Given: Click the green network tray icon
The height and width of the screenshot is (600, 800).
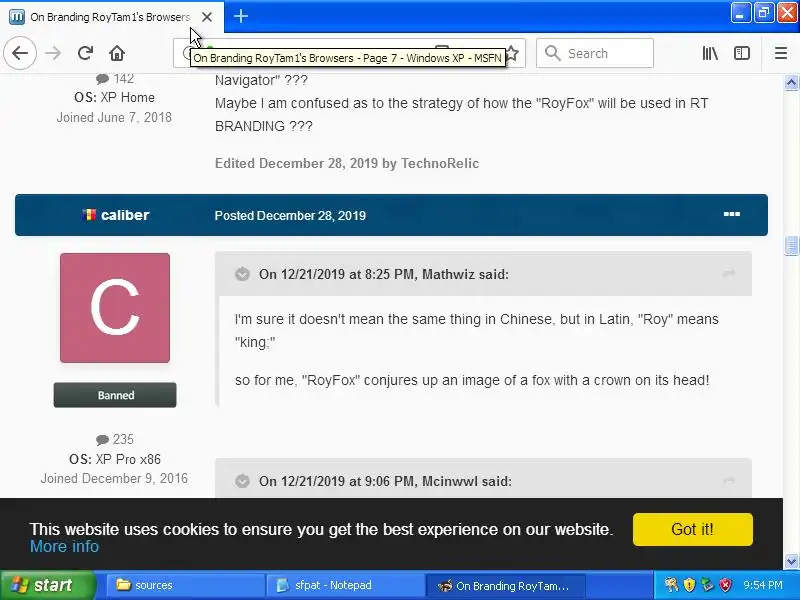Looking at the screenshot, I should coord(707,585).
